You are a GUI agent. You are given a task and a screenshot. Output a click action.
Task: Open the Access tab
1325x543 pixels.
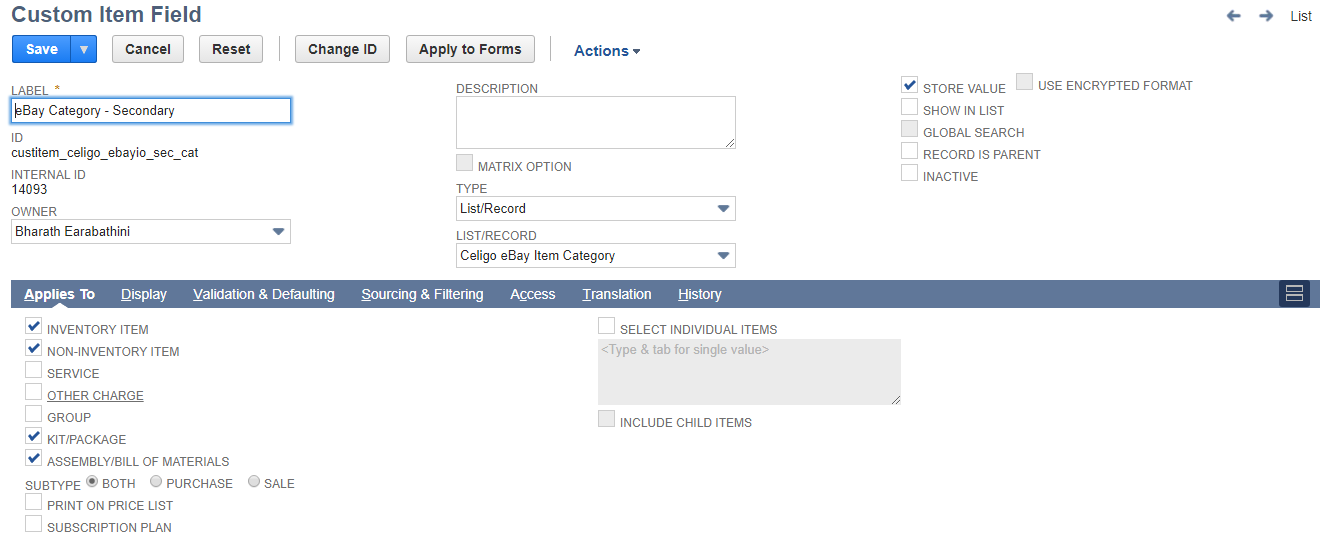pos(533,294)
